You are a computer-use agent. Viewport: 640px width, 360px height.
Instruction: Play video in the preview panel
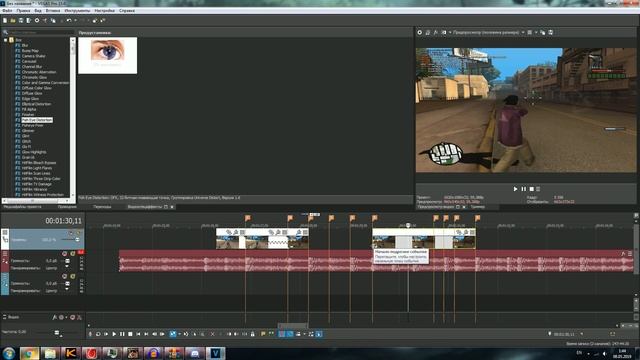tap(516, 189)
